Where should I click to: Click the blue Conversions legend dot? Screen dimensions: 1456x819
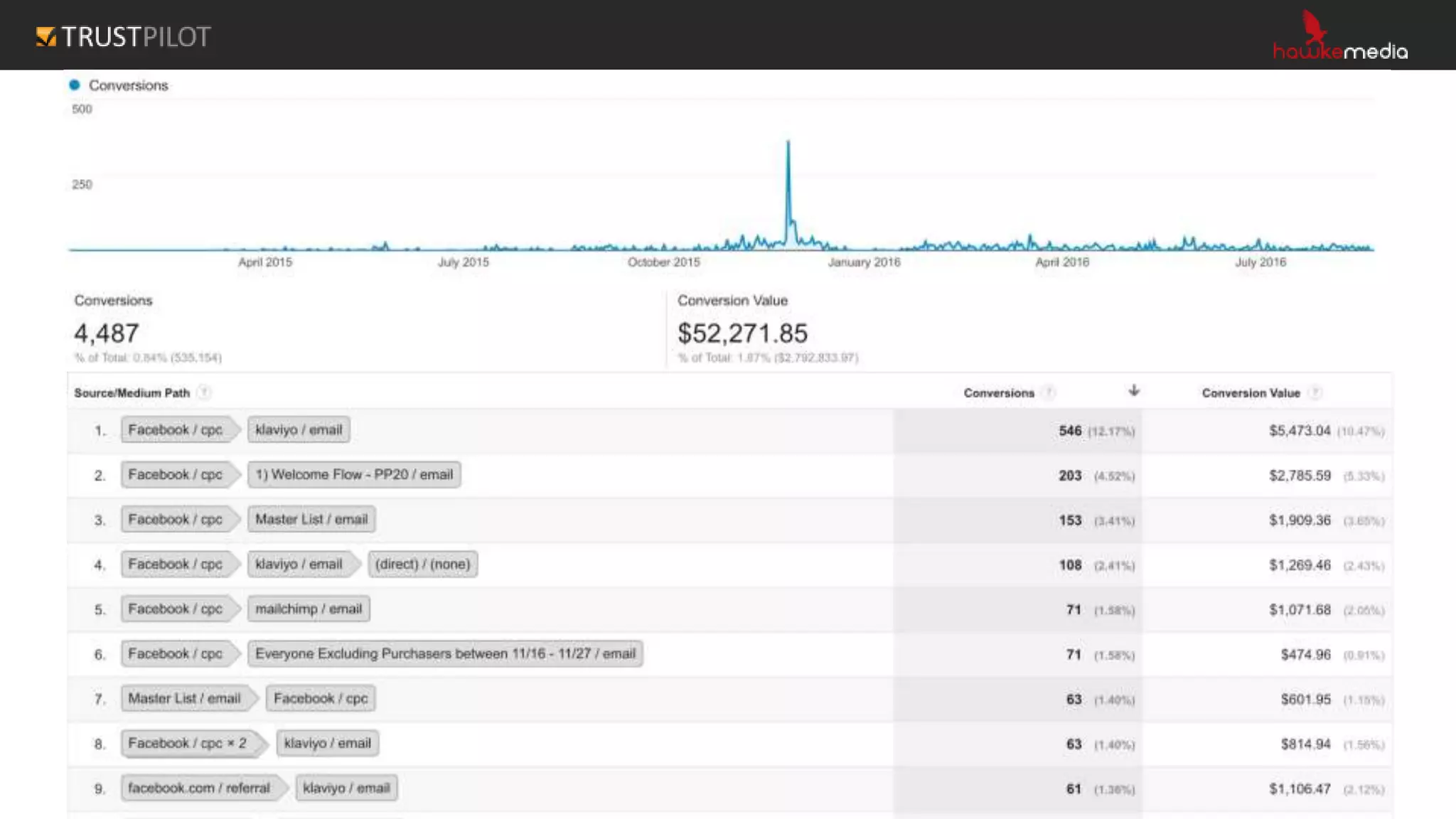click(75, 85)
